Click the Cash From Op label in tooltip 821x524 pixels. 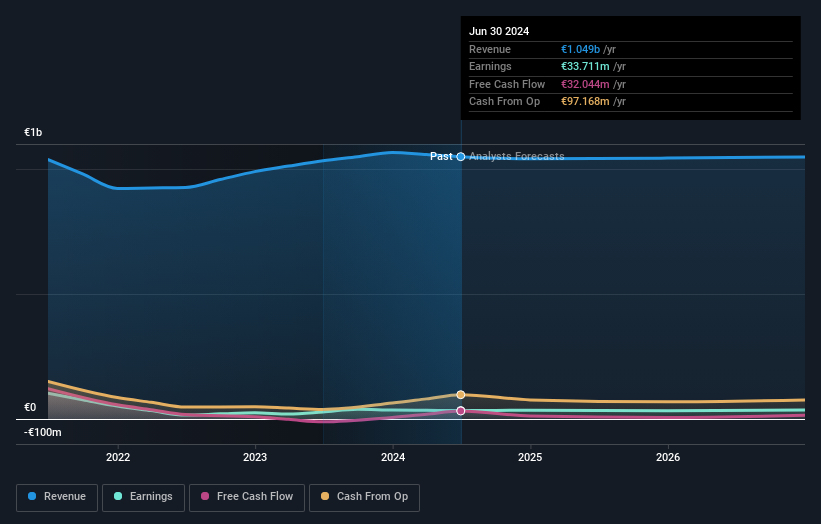(x=504, y=102)
